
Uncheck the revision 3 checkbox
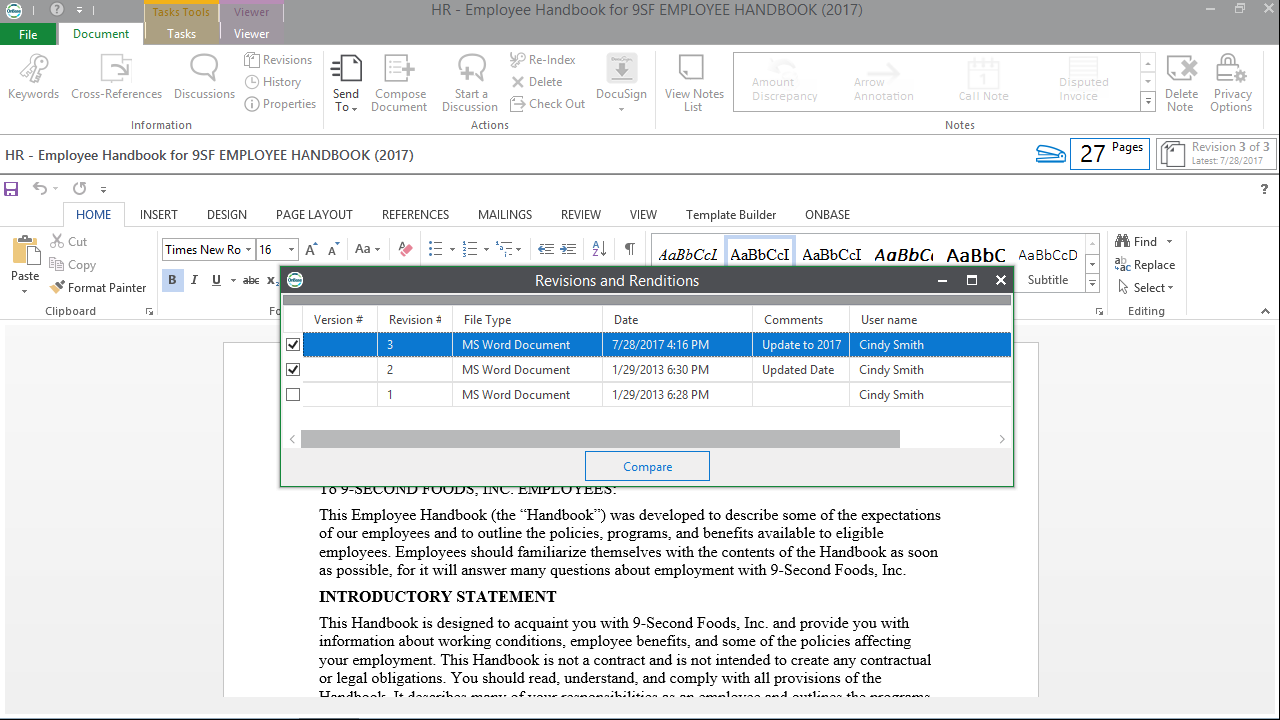[x=293, y=345]
